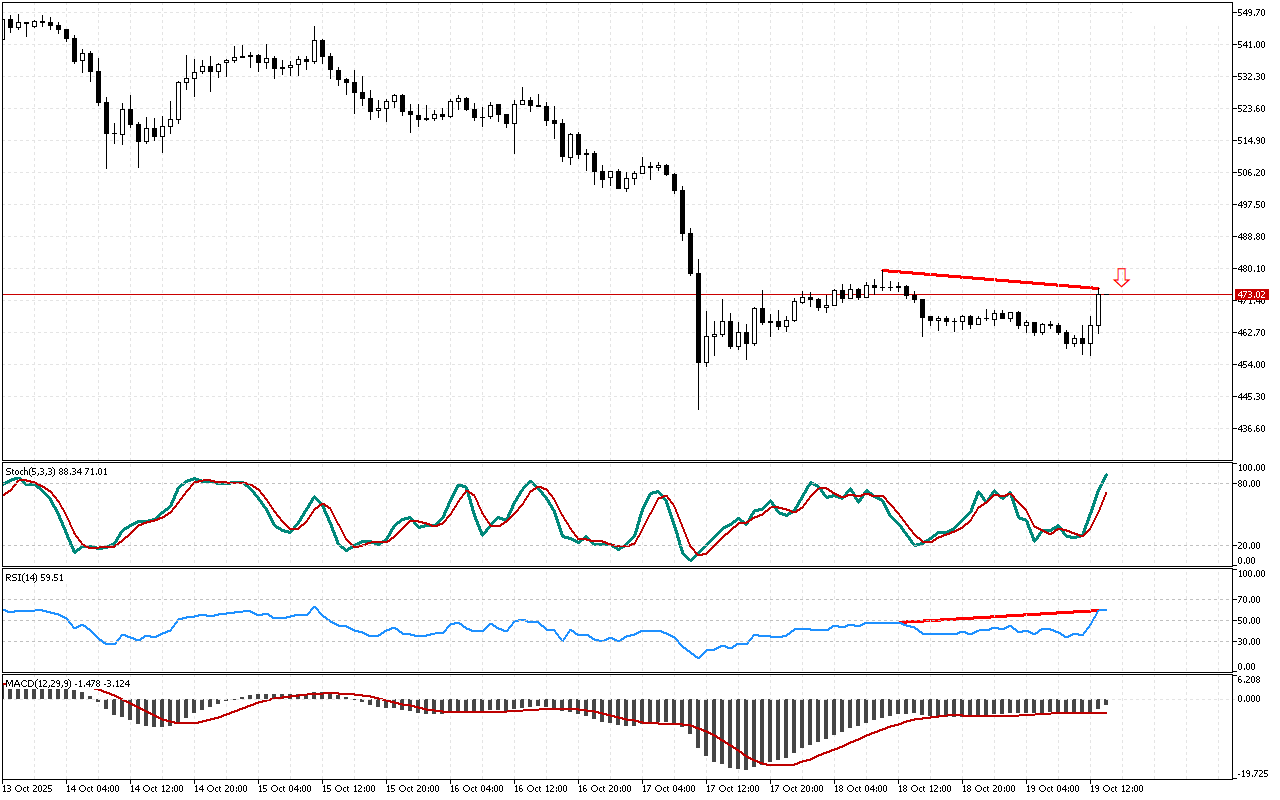Click the red MACD signal line
This screenshot has width=1280, height=800.
coord(500,711)
